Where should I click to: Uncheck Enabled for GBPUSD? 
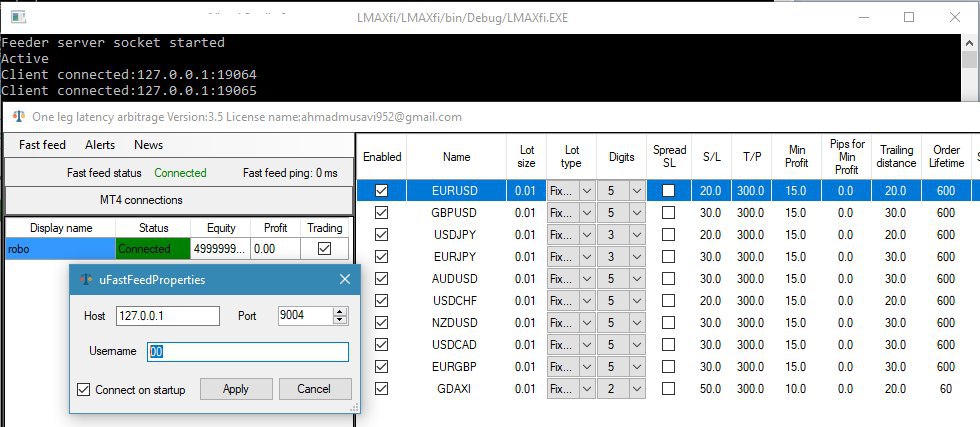tap(381, 213)
